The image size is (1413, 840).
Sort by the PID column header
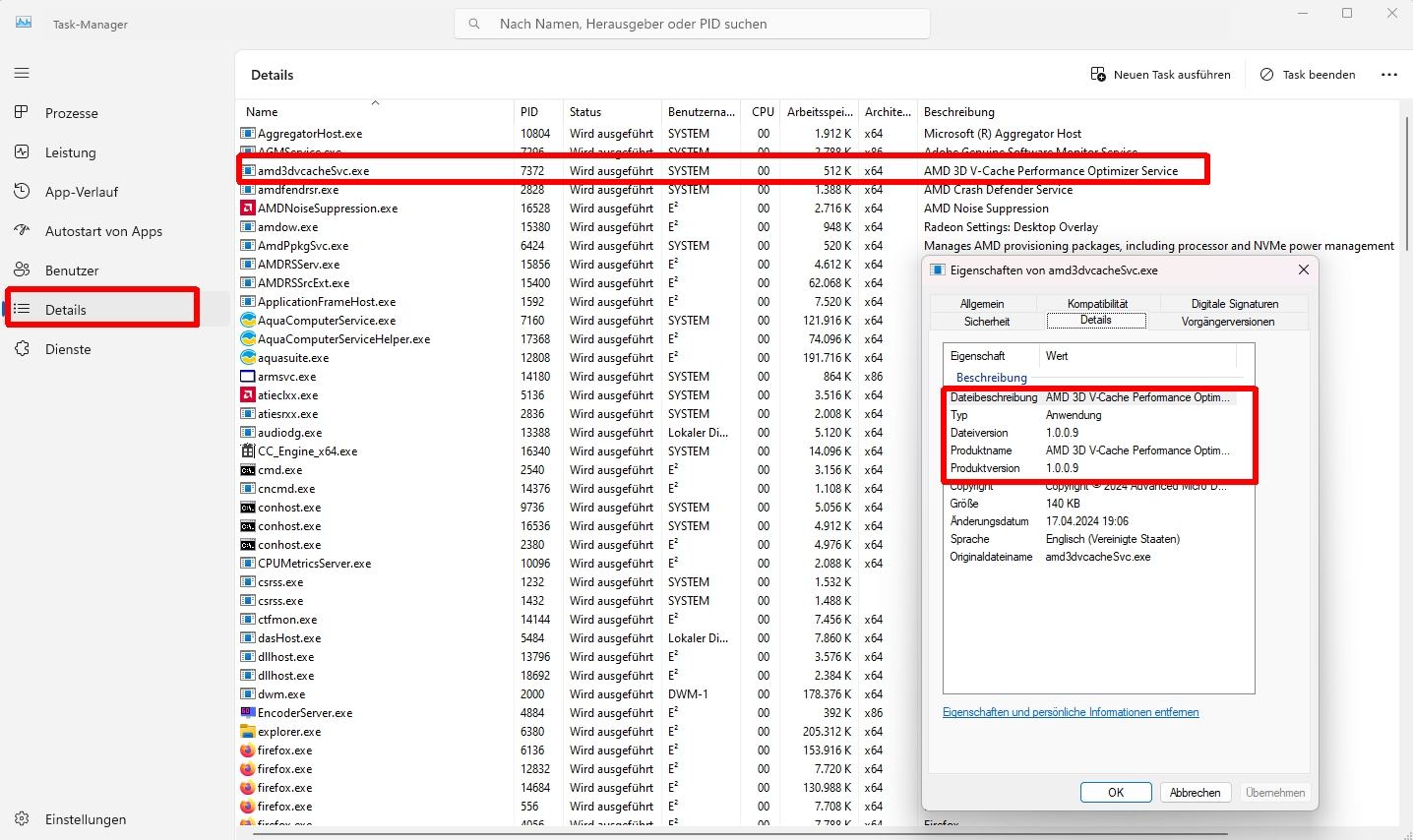[538, 111]
